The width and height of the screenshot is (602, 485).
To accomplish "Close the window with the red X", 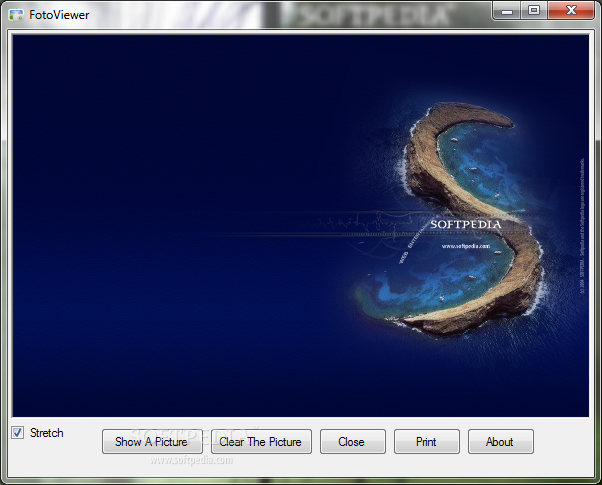I will tap(571, 10).
